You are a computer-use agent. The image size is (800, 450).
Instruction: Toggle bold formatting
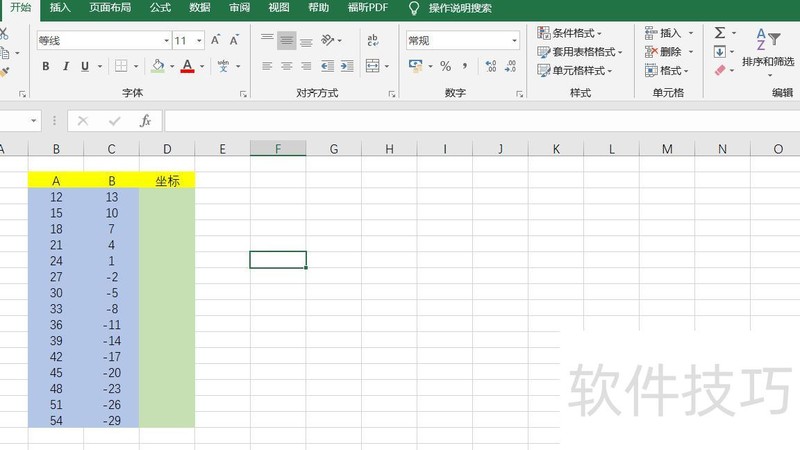[x=46, y=66]
